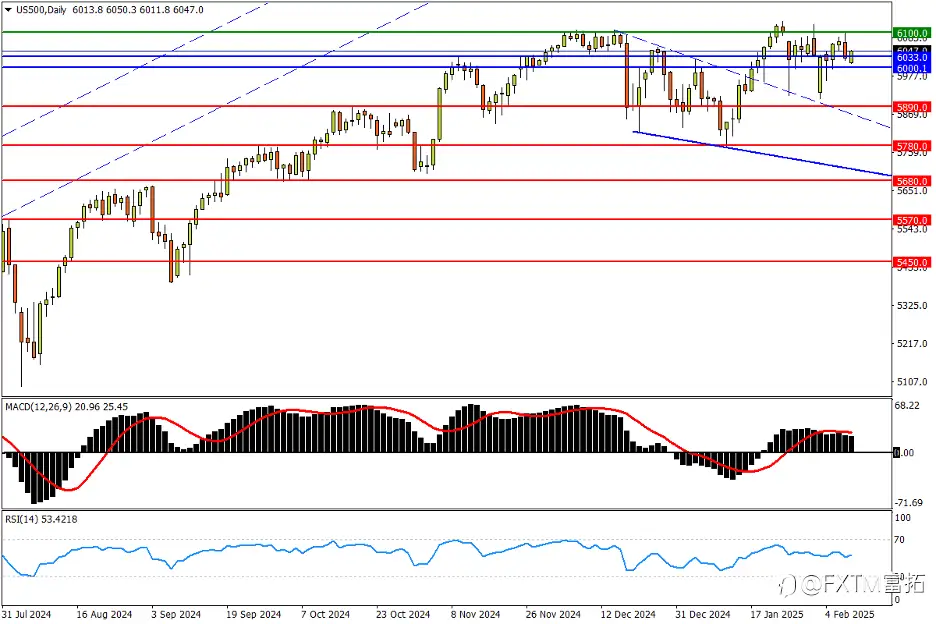Click the RSI 70 level label
Viewport: 936px width, 624px height.
click(x=901, y=540)
